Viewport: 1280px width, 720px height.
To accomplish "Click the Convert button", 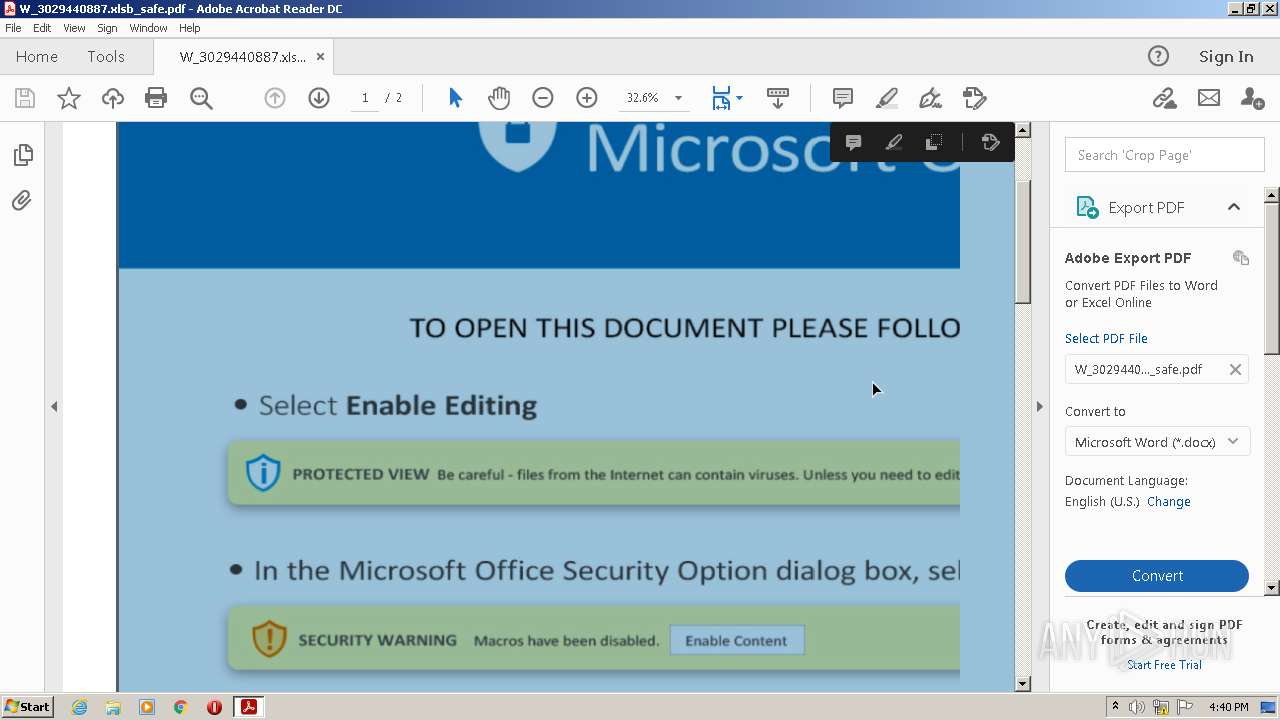I will [x=1157, y=576].
